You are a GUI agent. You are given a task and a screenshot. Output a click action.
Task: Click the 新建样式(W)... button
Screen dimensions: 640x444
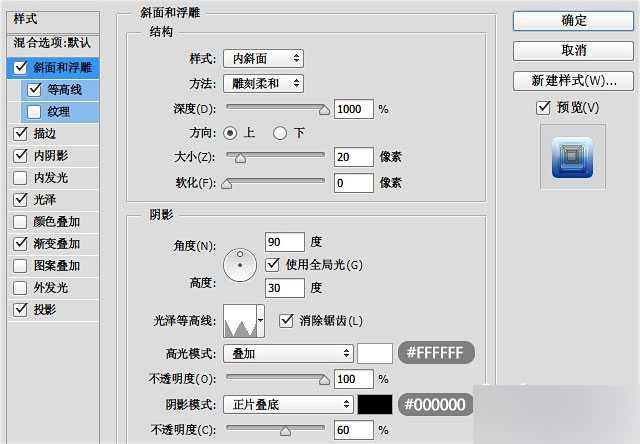click(x=574, y=81)
